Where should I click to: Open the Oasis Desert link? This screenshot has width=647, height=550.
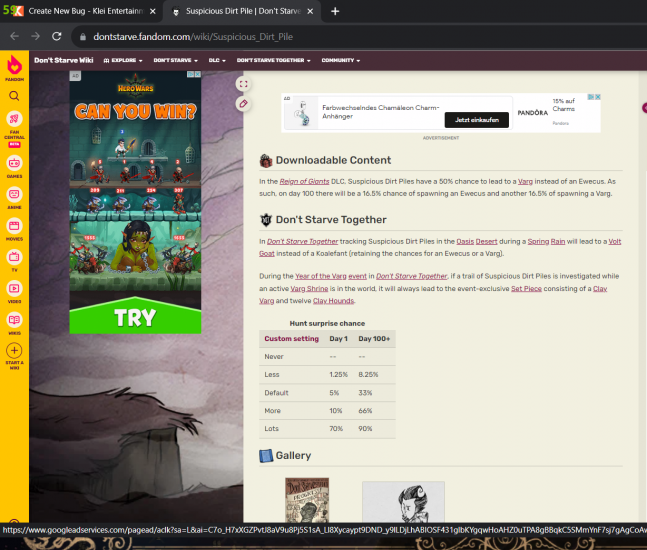pyautogui.click(x=477, y=241)
